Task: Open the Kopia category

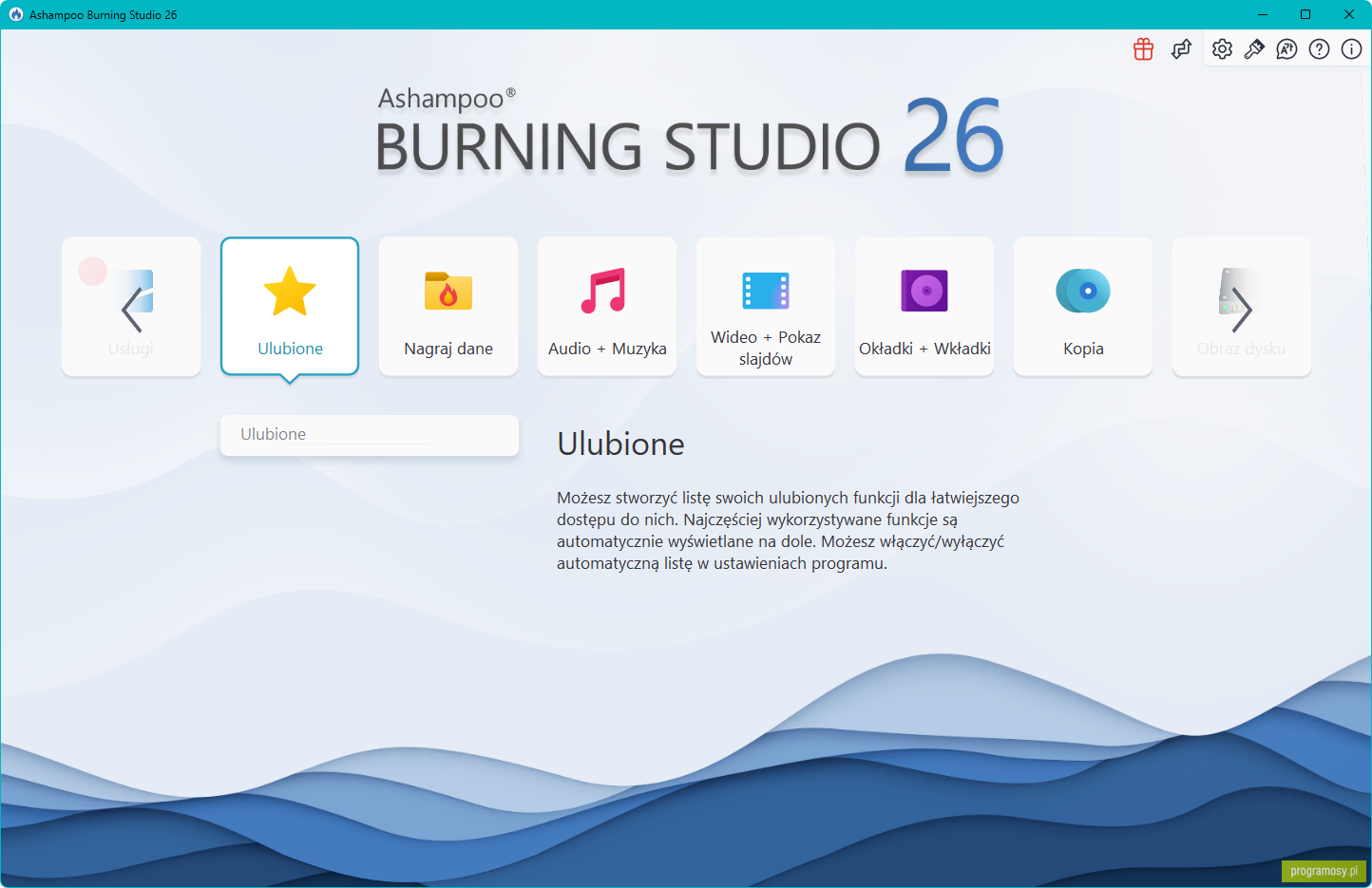Action: 1083,306
